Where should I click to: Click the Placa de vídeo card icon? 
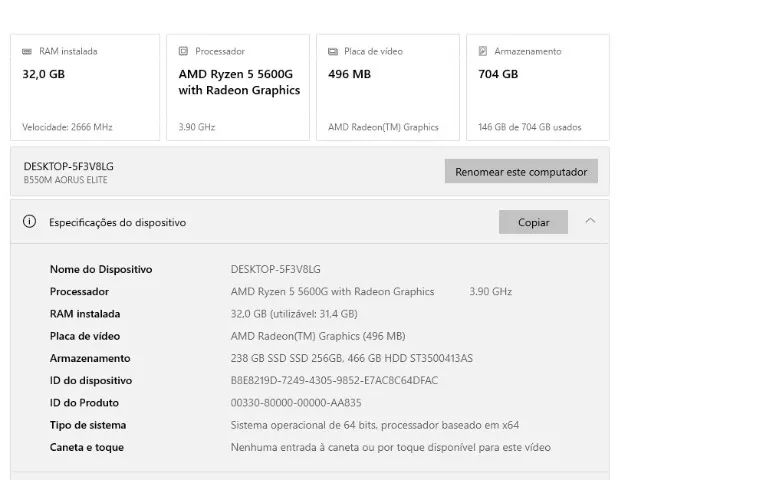point(333,51)
